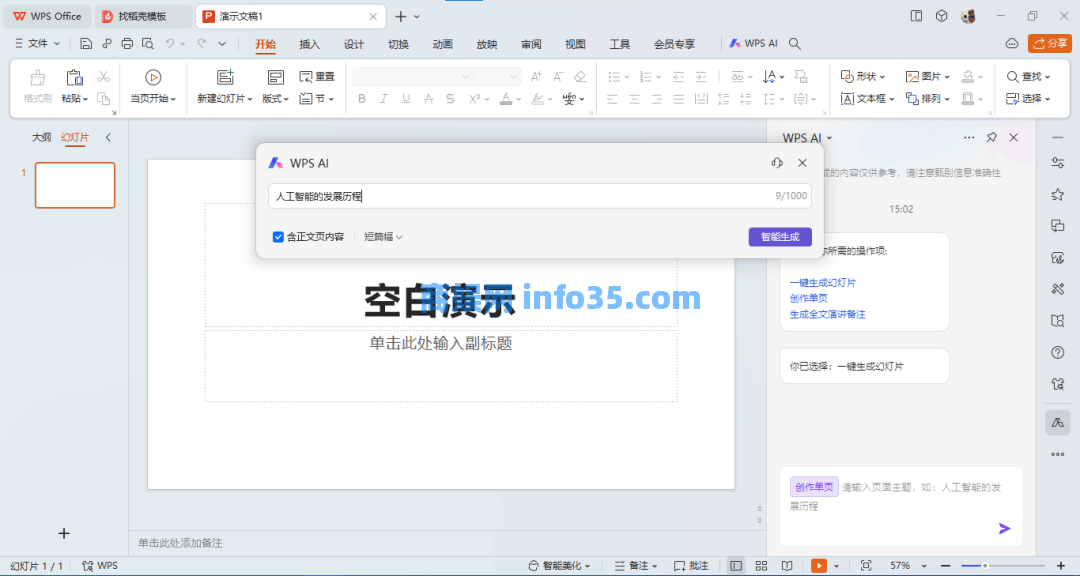Viewport: 1080px width, 576px height.
Task: Click the help question mark sidebar icon
Action: point(1058,353)
